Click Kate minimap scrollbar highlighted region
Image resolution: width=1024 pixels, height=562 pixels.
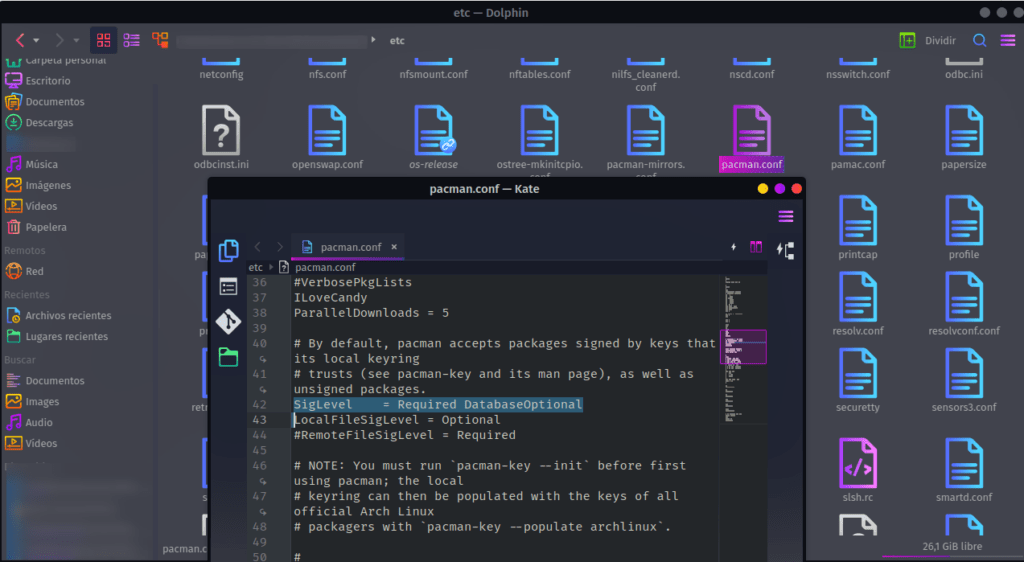point(743,347)
